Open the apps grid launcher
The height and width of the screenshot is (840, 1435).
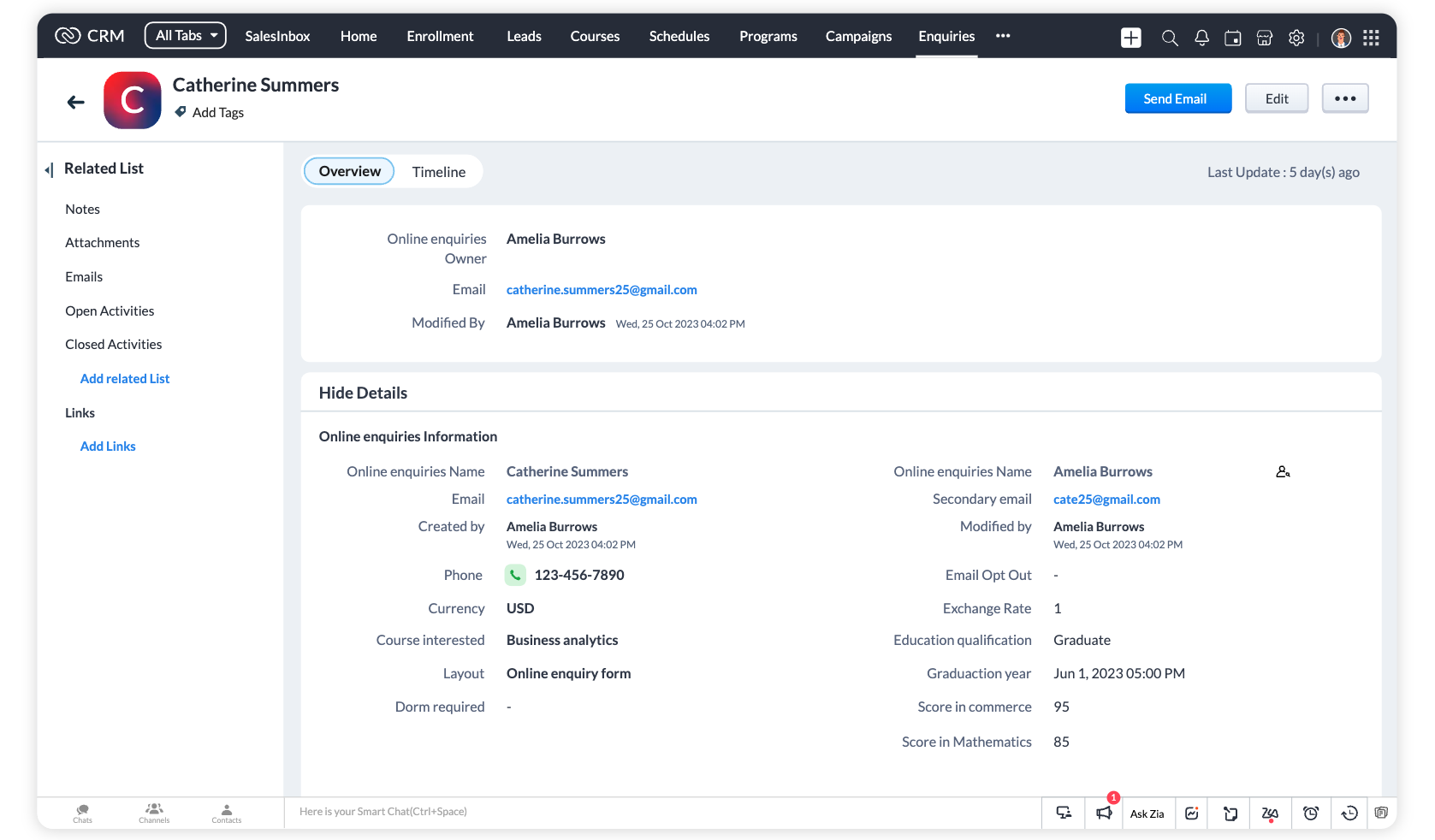point(1371,38)
